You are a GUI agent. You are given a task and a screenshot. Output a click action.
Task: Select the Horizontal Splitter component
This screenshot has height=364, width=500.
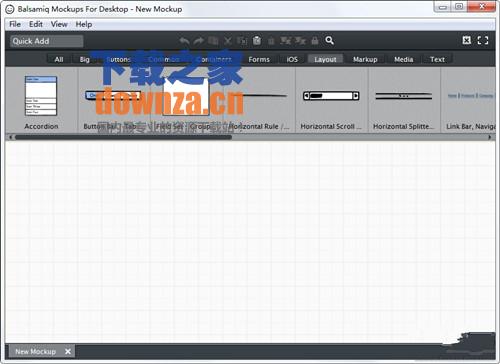coord(404,96)
